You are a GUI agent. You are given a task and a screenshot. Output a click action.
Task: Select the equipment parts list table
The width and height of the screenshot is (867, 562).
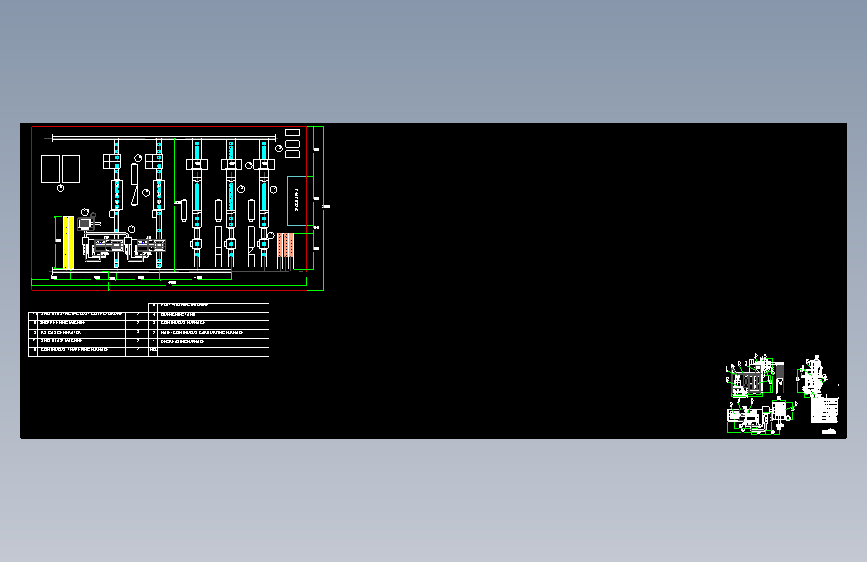pos(149,330)
